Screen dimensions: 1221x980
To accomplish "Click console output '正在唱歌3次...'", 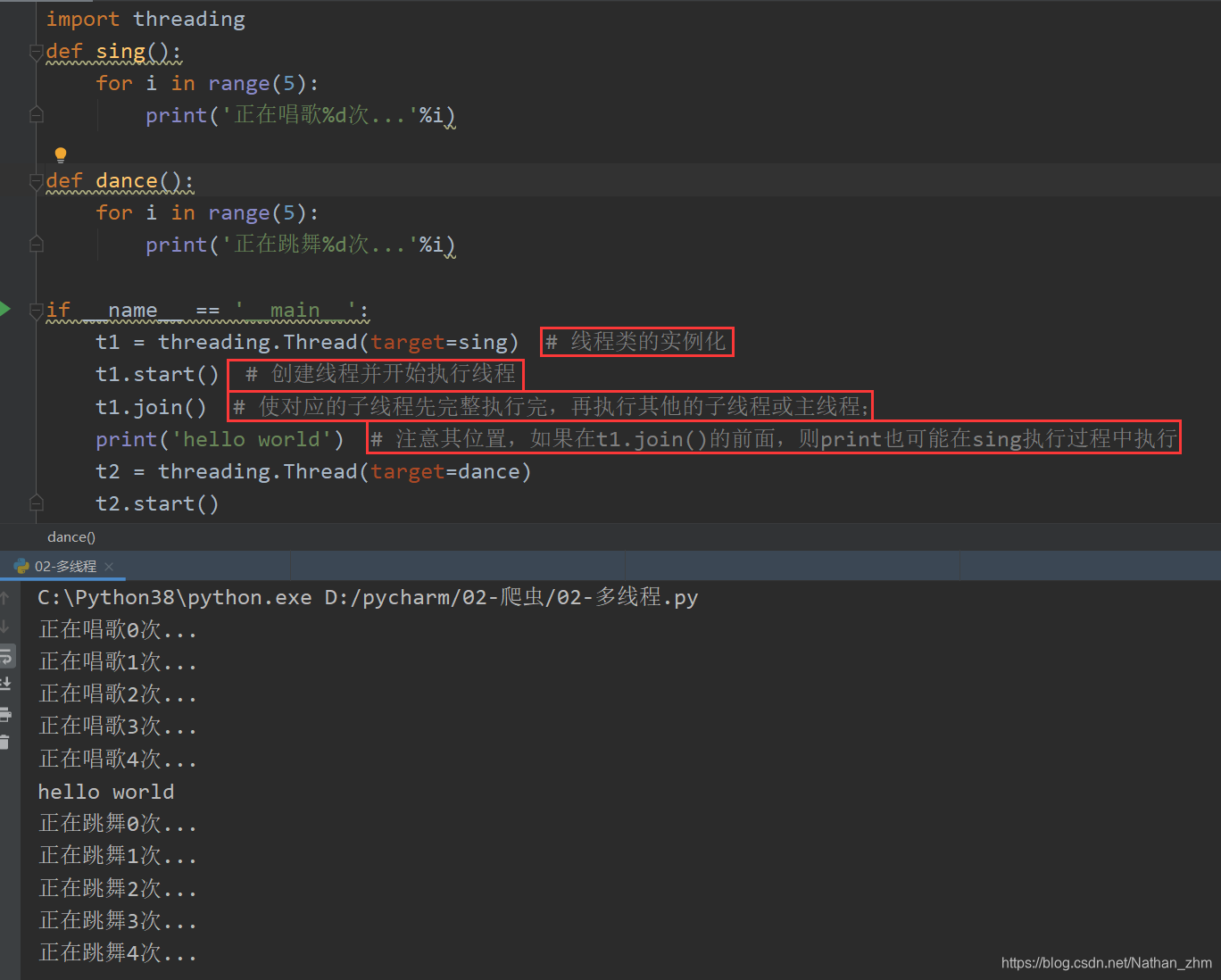I will point(117,727).
